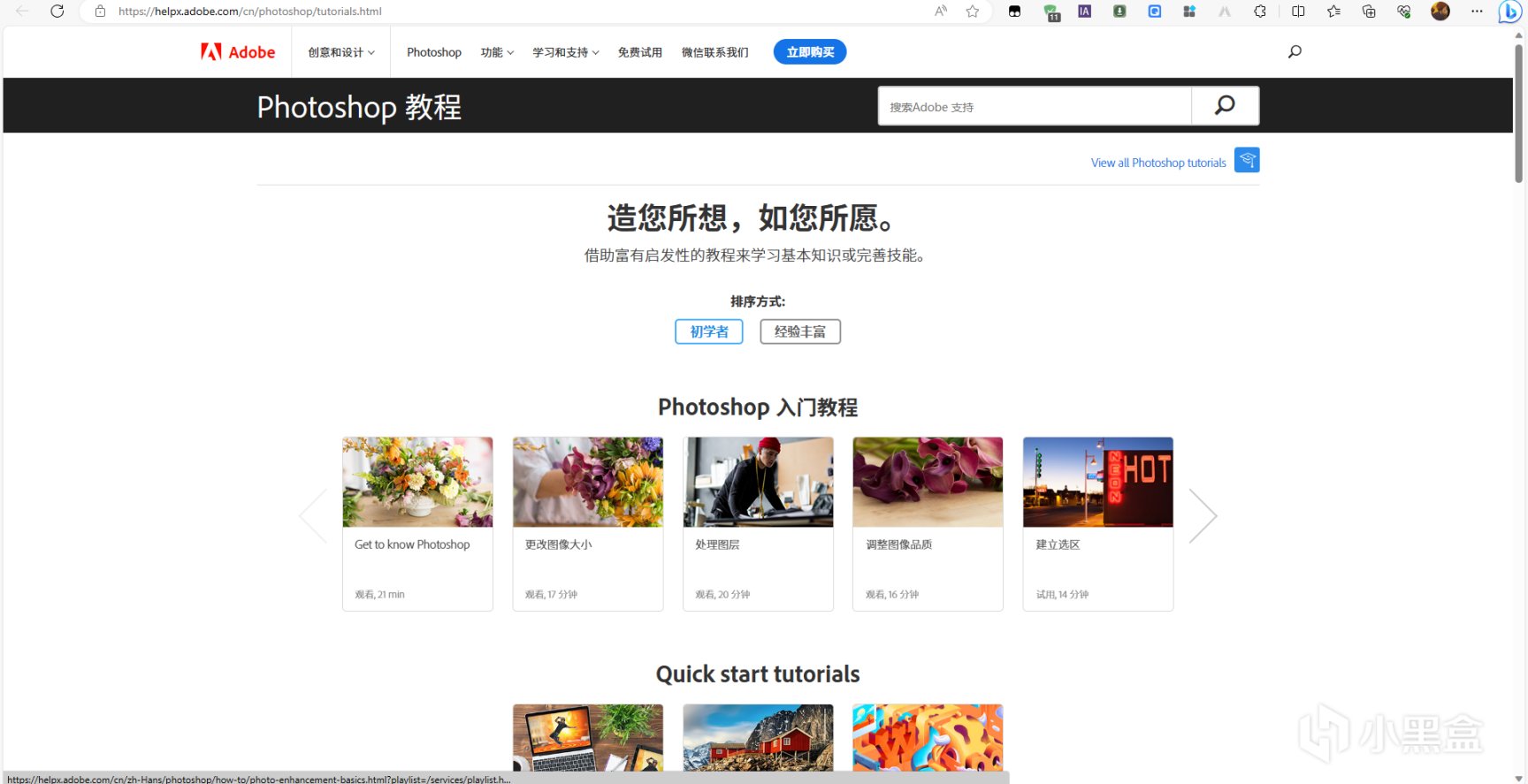Image resolution: width=1528 pixels, height=784 pixels.
Task: Click the thumbnail above 处理图层
Action: [x=758, y=482]
